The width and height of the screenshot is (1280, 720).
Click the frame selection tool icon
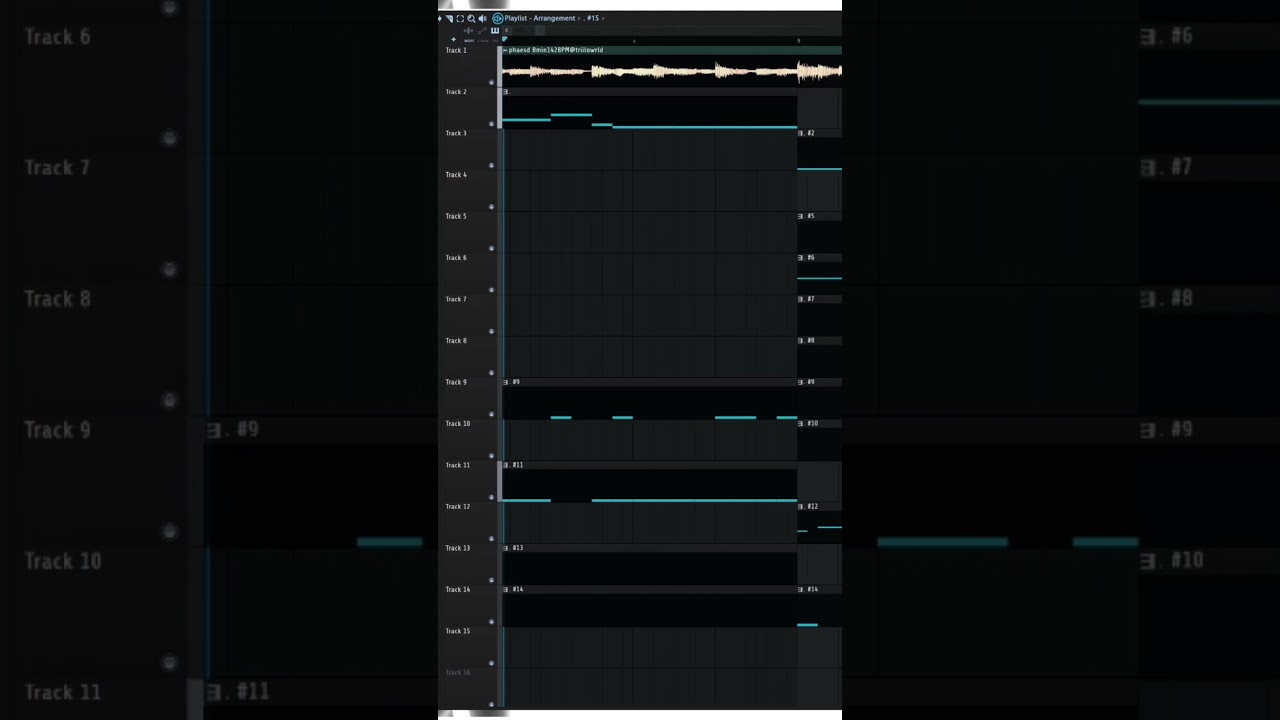(x=460, y=18)
